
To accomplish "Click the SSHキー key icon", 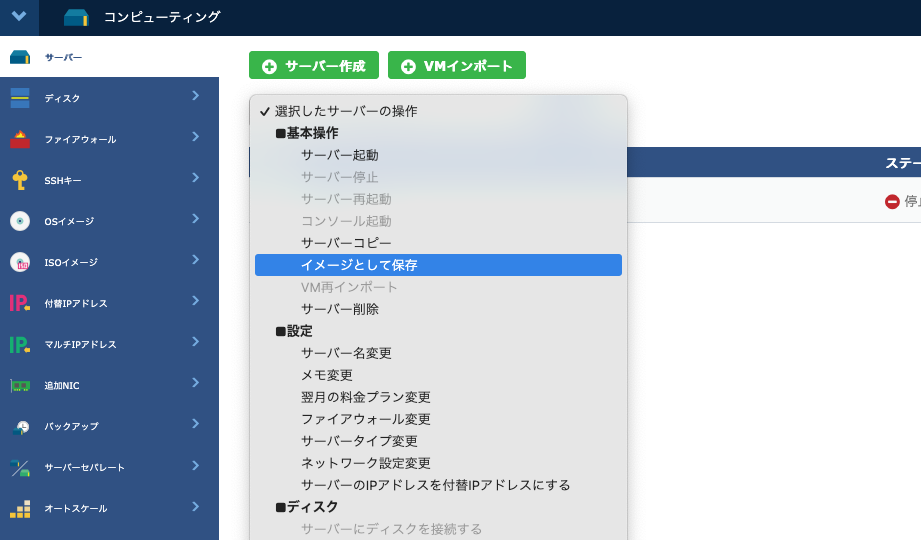I will pyautogui.click(x=20, y=180).
